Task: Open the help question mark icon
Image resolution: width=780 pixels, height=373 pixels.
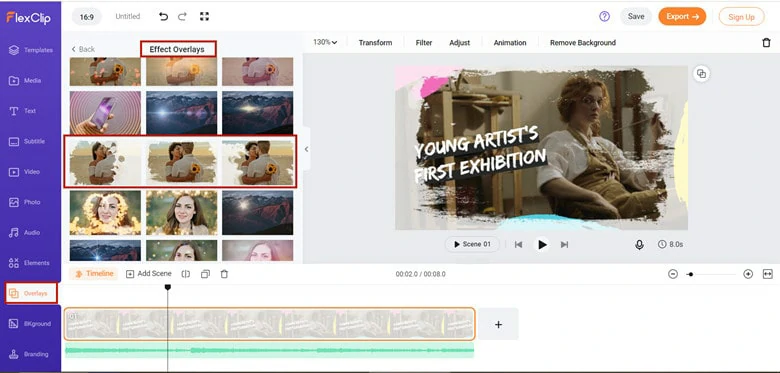Action: click(x=604, y=16)
